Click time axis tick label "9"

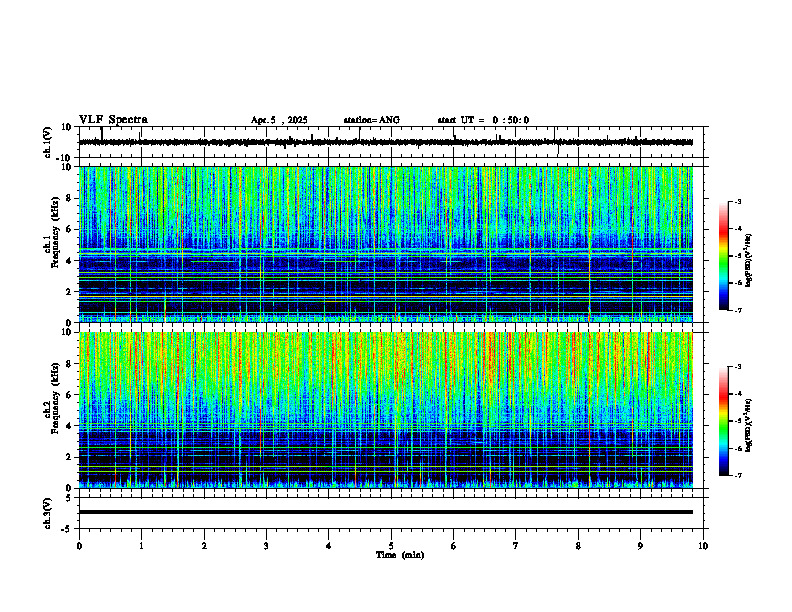click(x=640, y=546)
